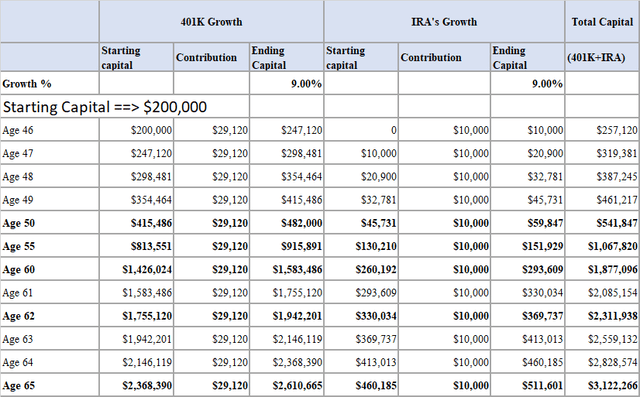Click Age 47 IRA ending capital $20,900
This screenshot has height=397, width=640.
(x=527, y=153)
